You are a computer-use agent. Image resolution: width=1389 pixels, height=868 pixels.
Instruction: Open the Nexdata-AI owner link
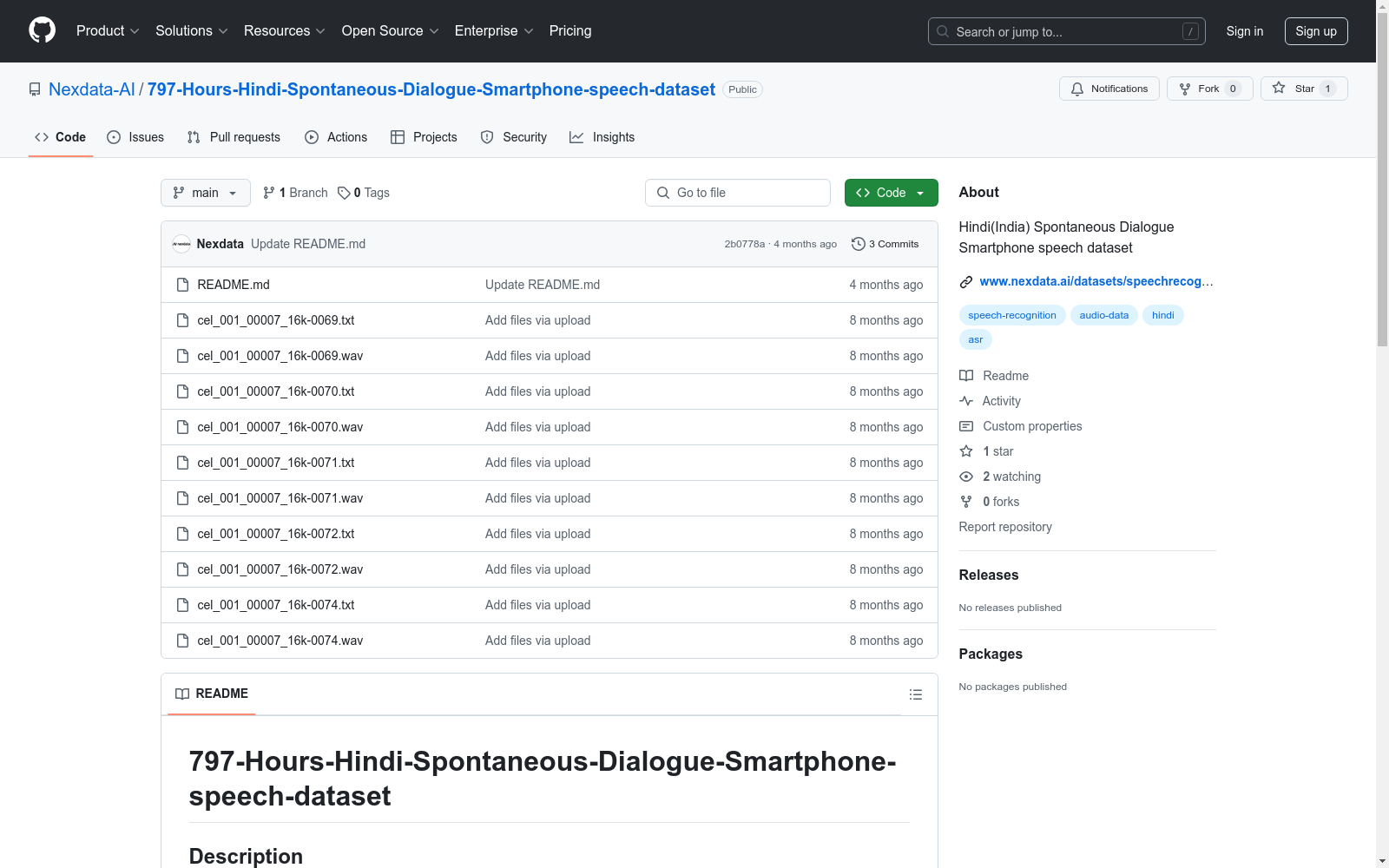pyautogui.click(x=92, y=89)
